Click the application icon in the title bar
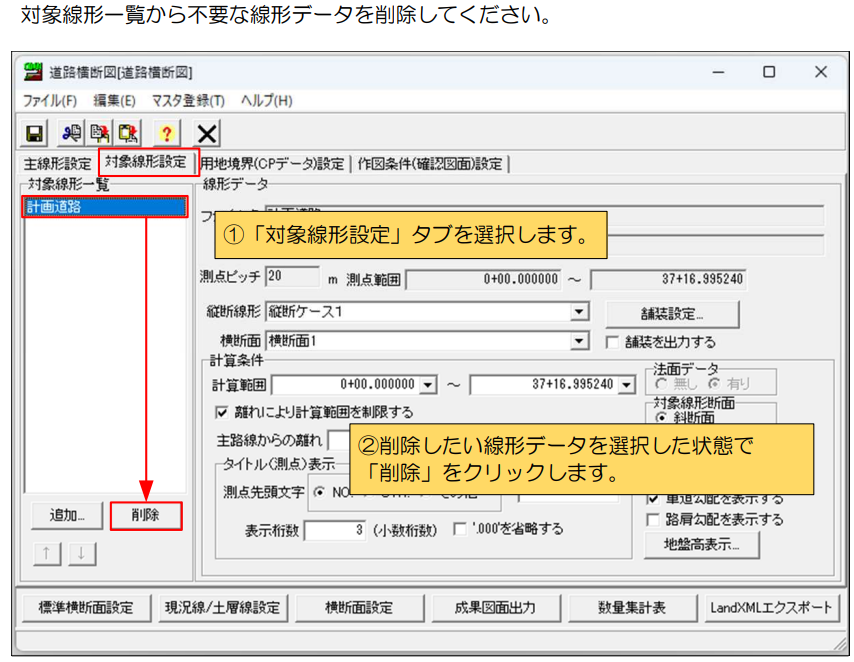854x662 pixels. (x=33, y=72)
